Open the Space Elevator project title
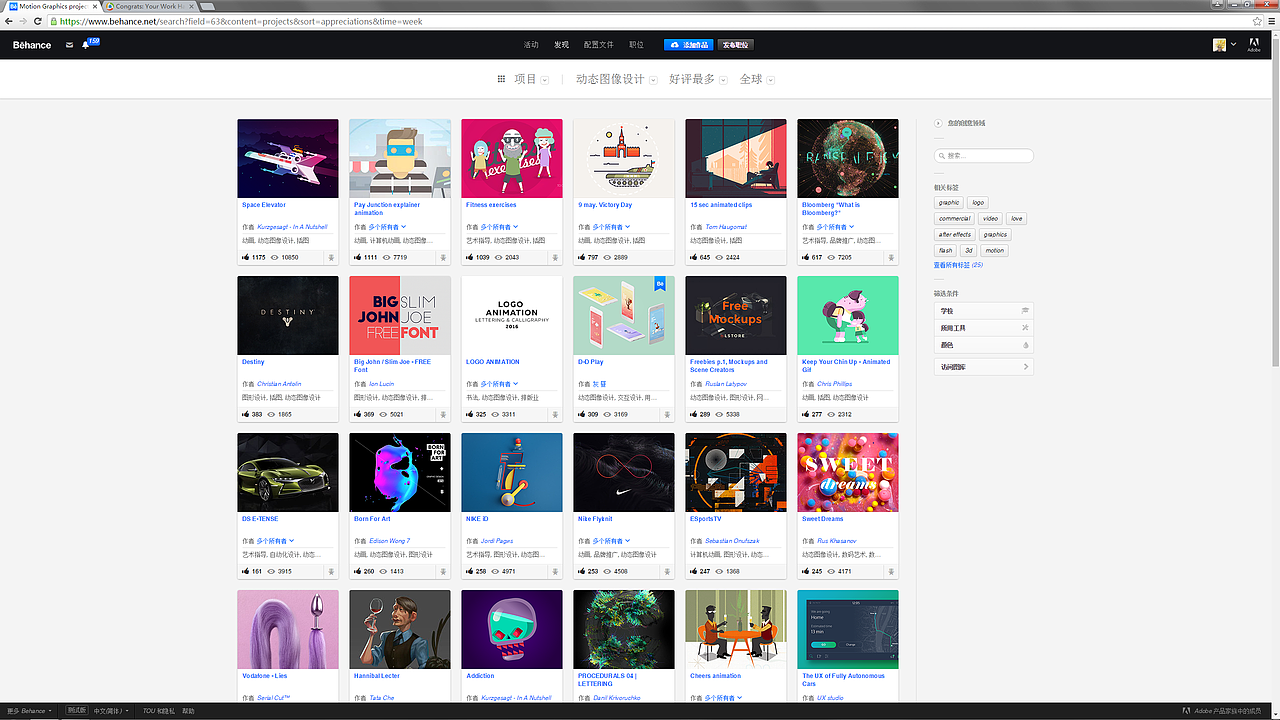 [x=264, y=205]
